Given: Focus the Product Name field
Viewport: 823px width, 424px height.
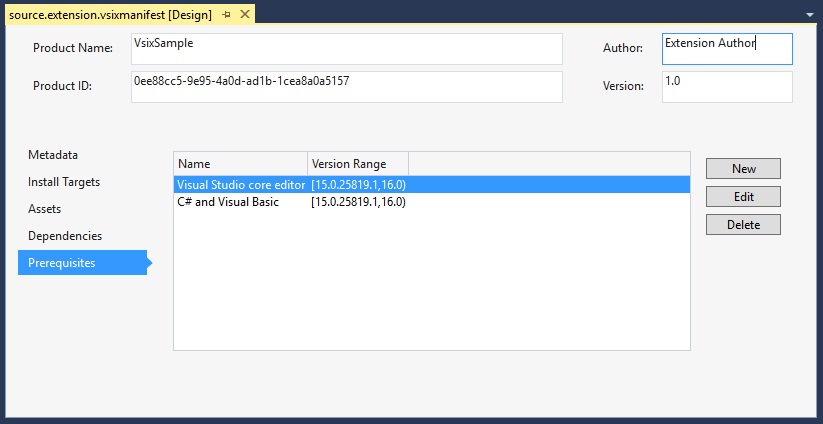Looking at the screenshot, I should coord(346,49).
